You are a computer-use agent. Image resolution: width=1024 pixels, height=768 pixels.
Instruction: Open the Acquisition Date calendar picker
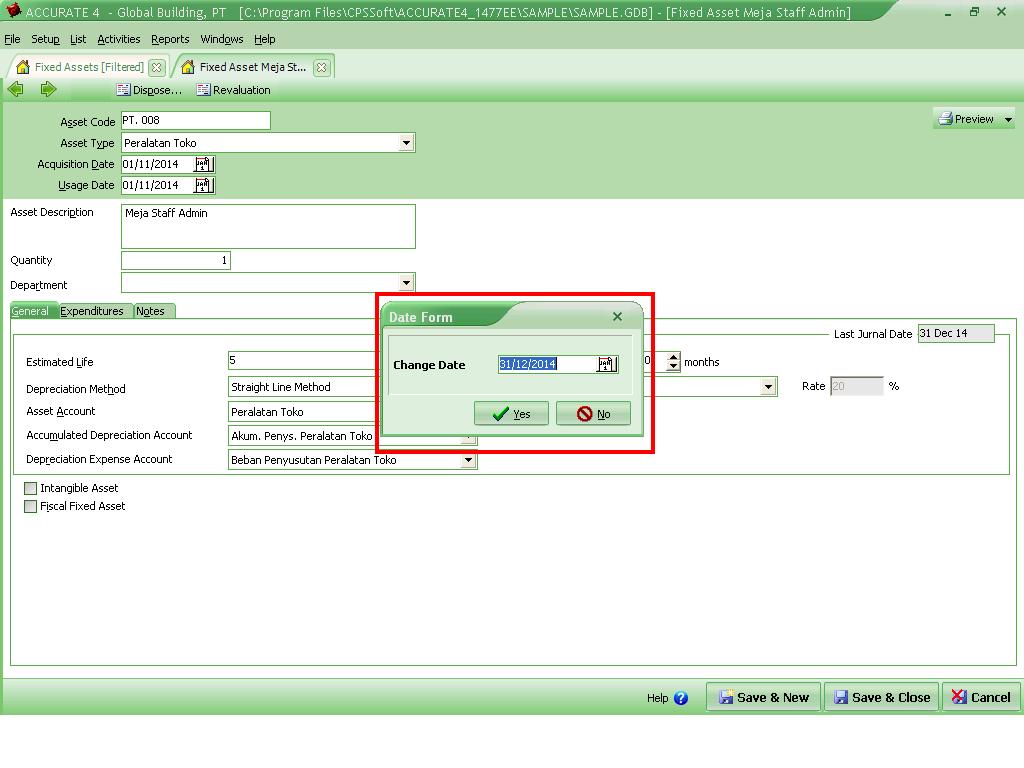coord(203,163)
